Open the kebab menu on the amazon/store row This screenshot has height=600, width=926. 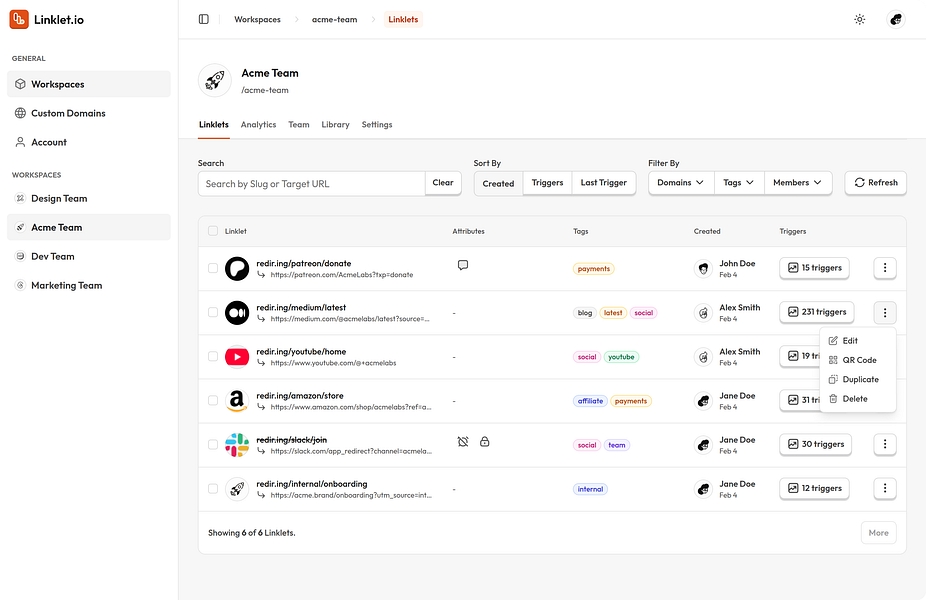tap(884, 400)
